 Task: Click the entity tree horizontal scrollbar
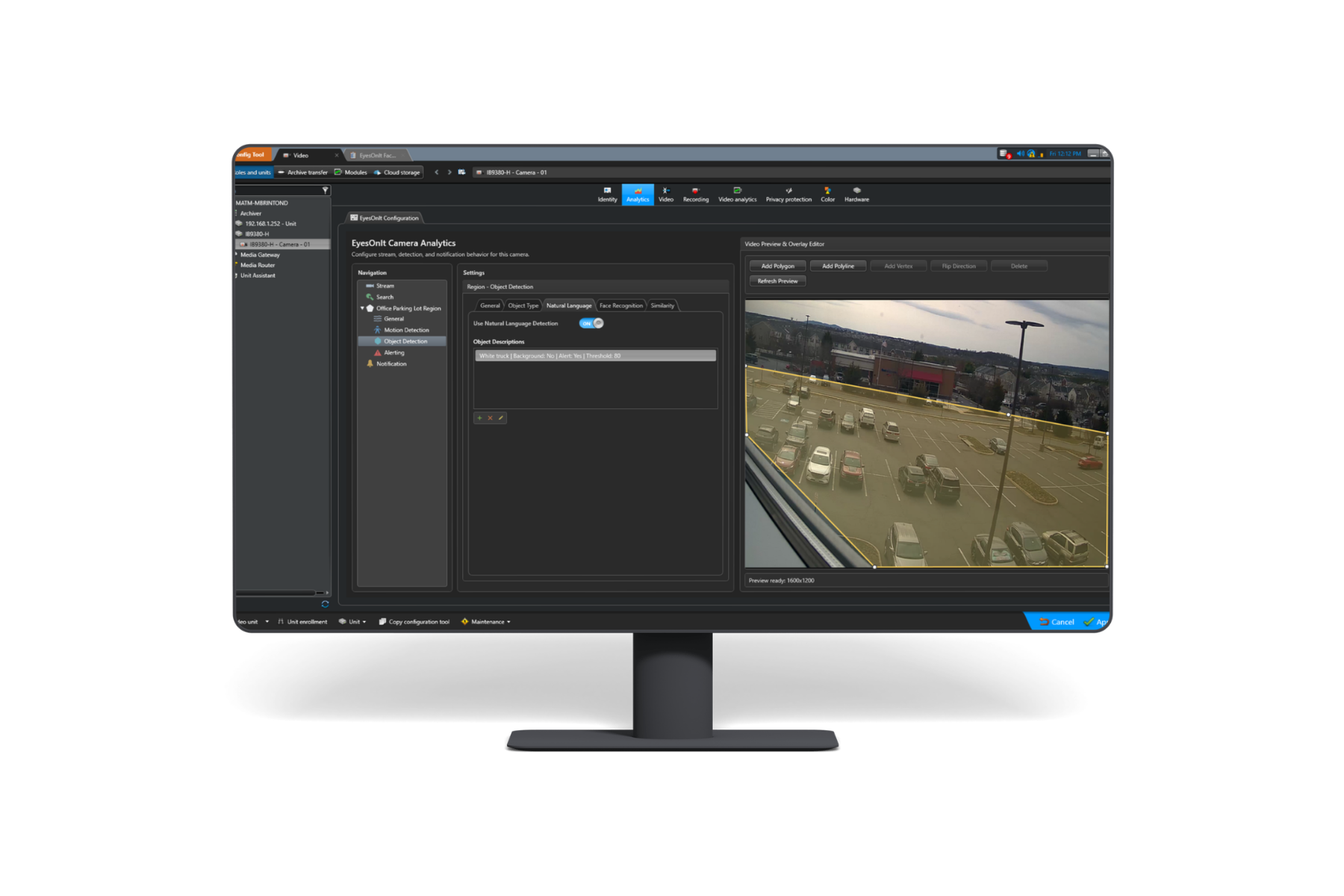click(276, 593)
